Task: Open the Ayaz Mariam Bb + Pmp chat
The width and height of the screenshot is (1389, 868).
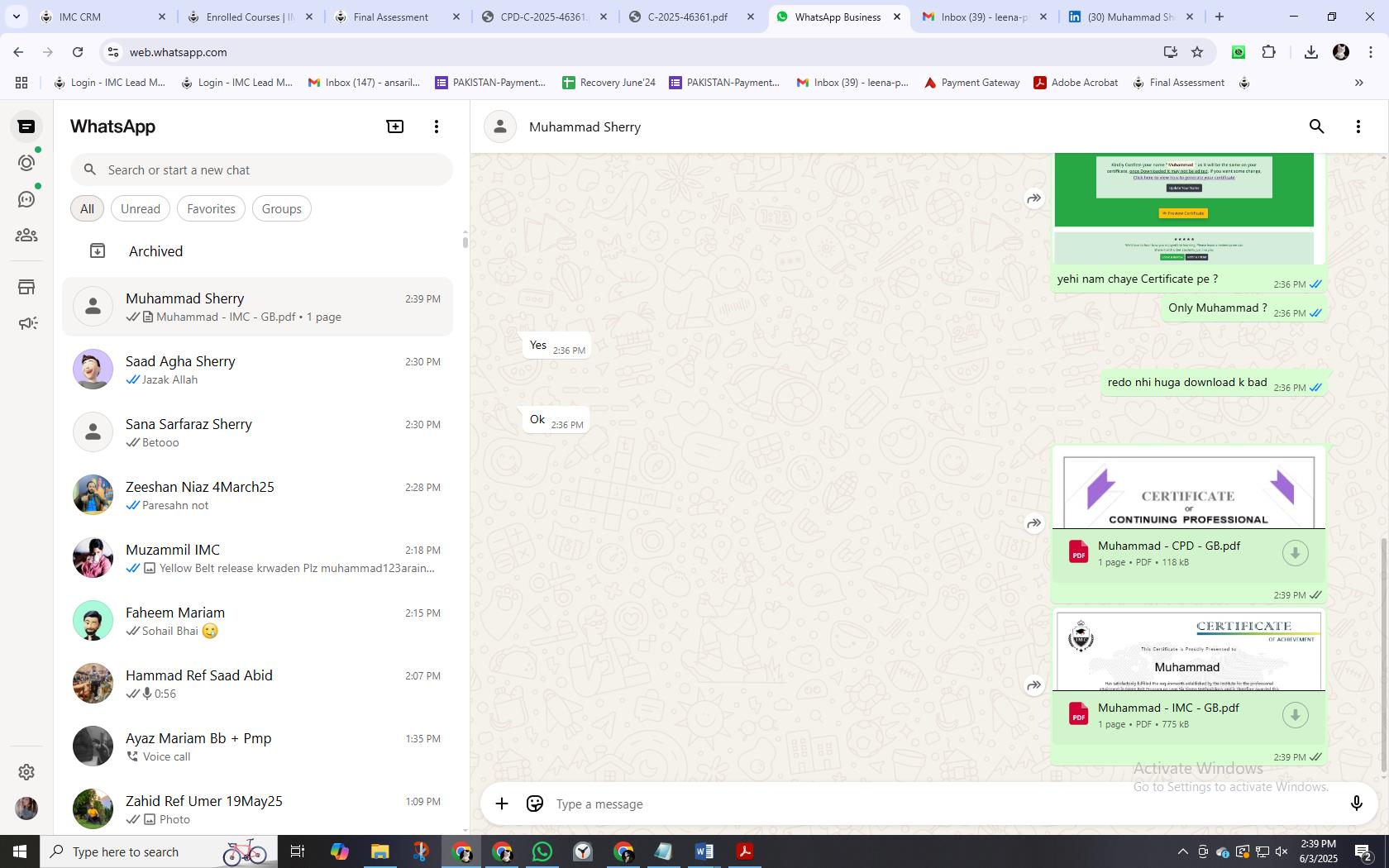Action: pos(257,746)
